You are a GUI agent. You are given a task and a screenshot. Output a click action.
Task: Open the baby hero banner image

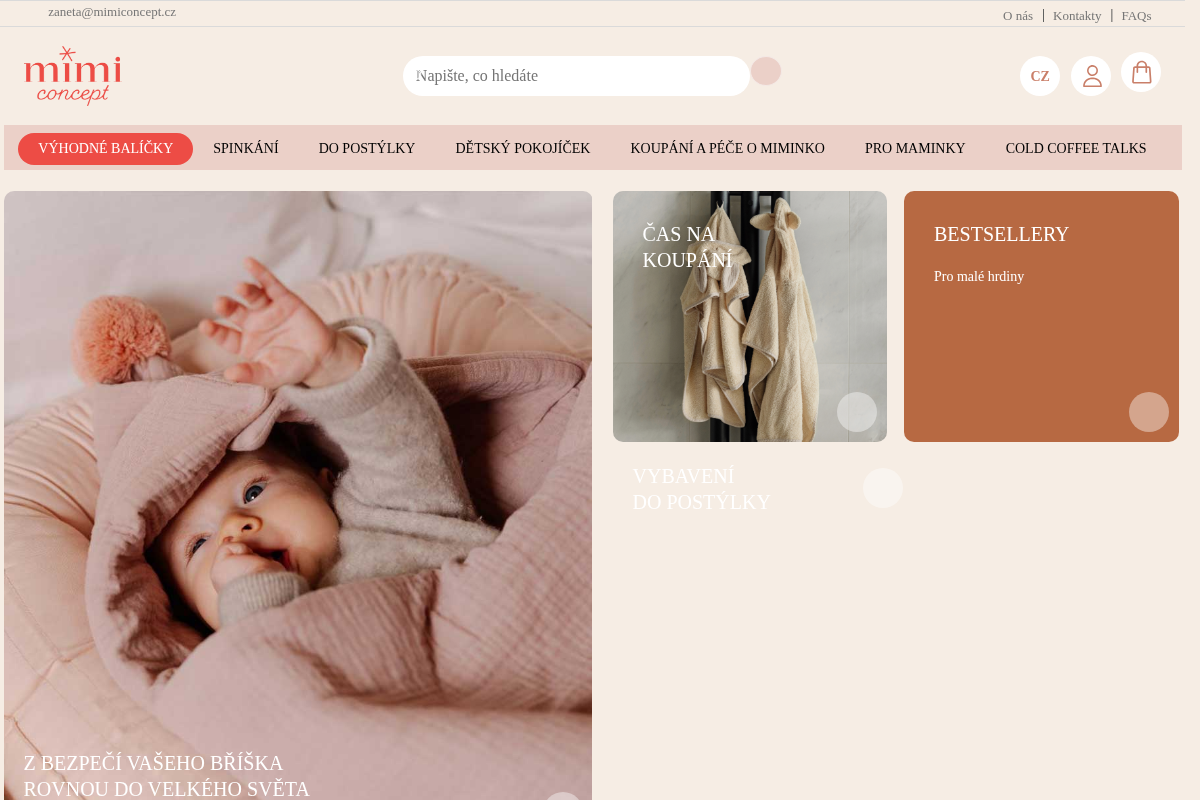(298, 495)
